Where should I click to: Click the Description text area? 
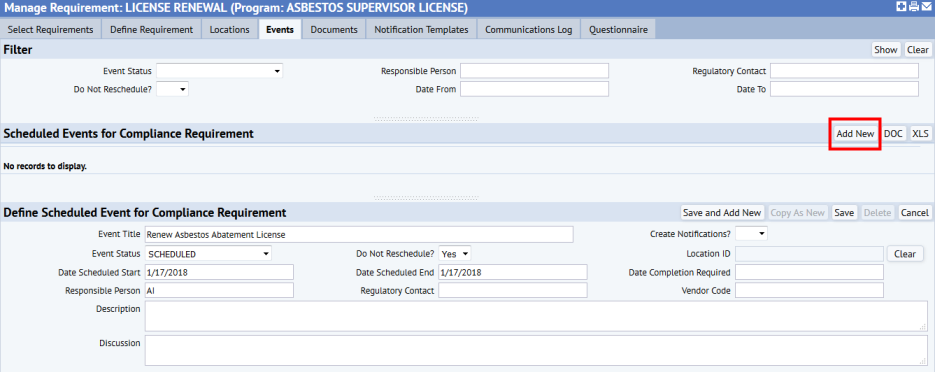click(536, 316)
